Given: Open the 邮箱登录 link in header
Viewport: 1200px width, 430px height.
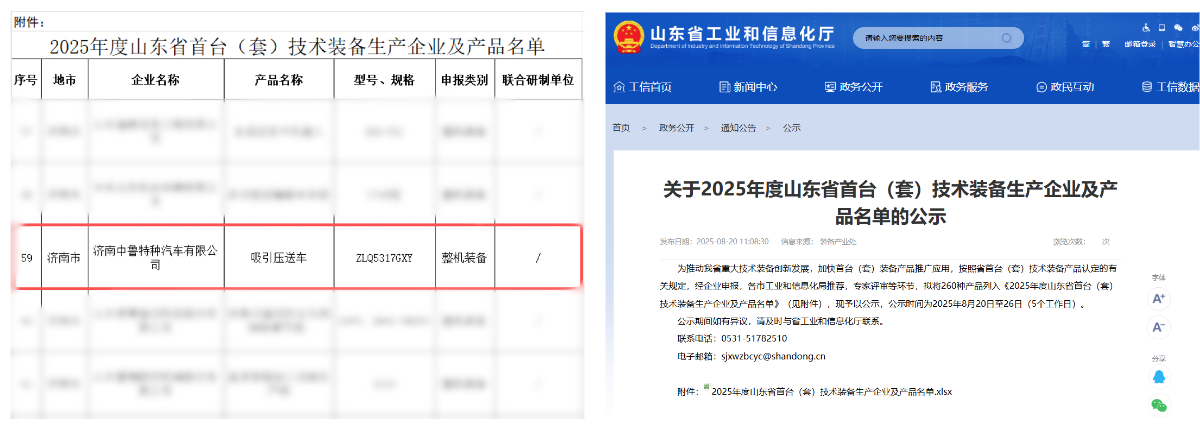Looking at the screenshot, I should [x=1140, y=44].
